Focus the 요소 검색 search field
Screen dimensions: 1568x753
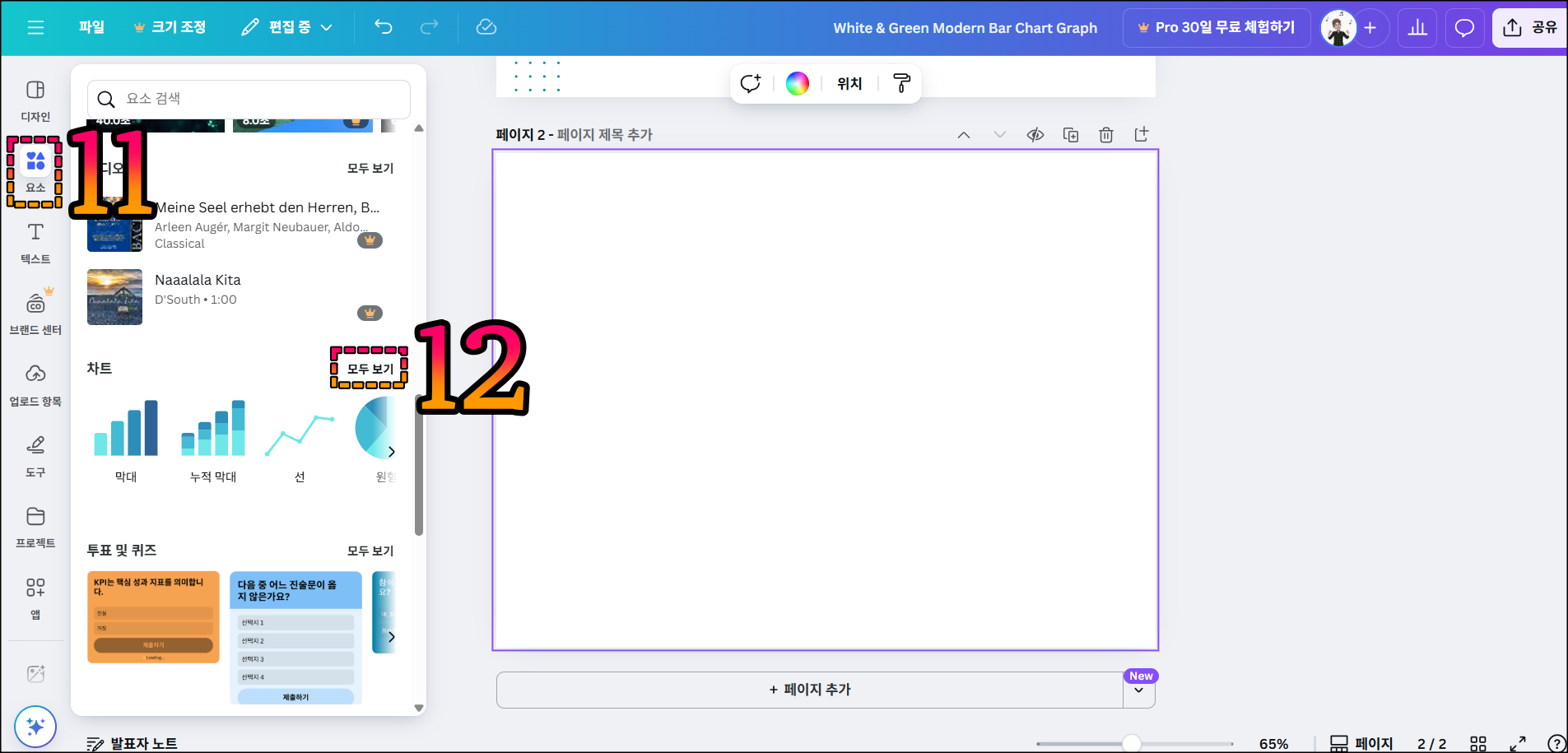pos(249,99)
